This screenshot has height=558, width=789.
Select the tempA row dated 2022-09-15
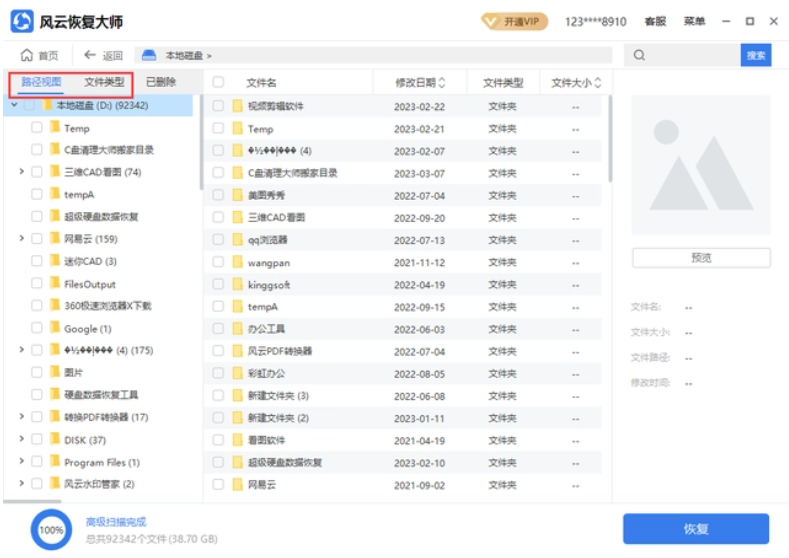[403, 306]
